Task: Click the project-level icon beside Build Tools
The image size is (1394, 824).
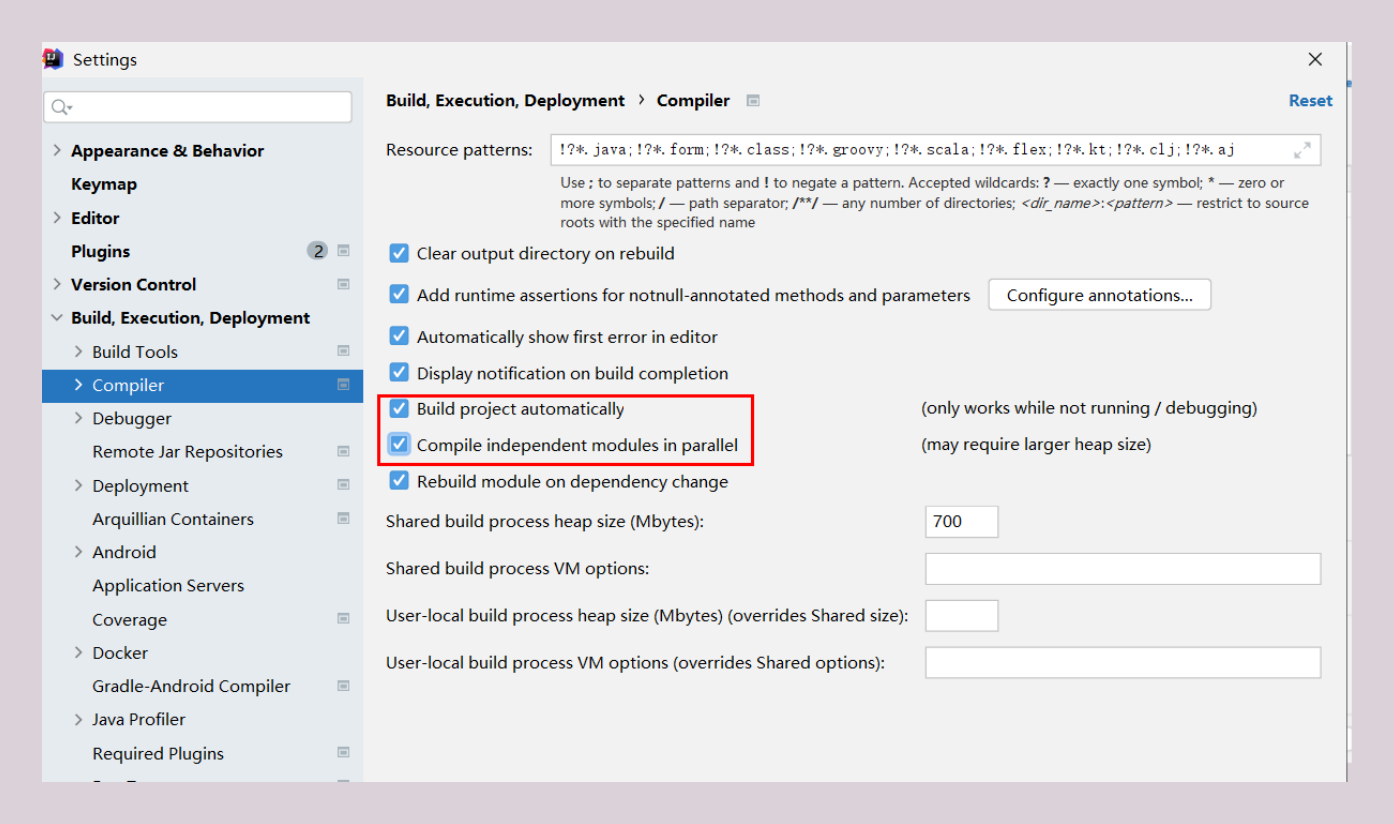Action: pos(343,351)
